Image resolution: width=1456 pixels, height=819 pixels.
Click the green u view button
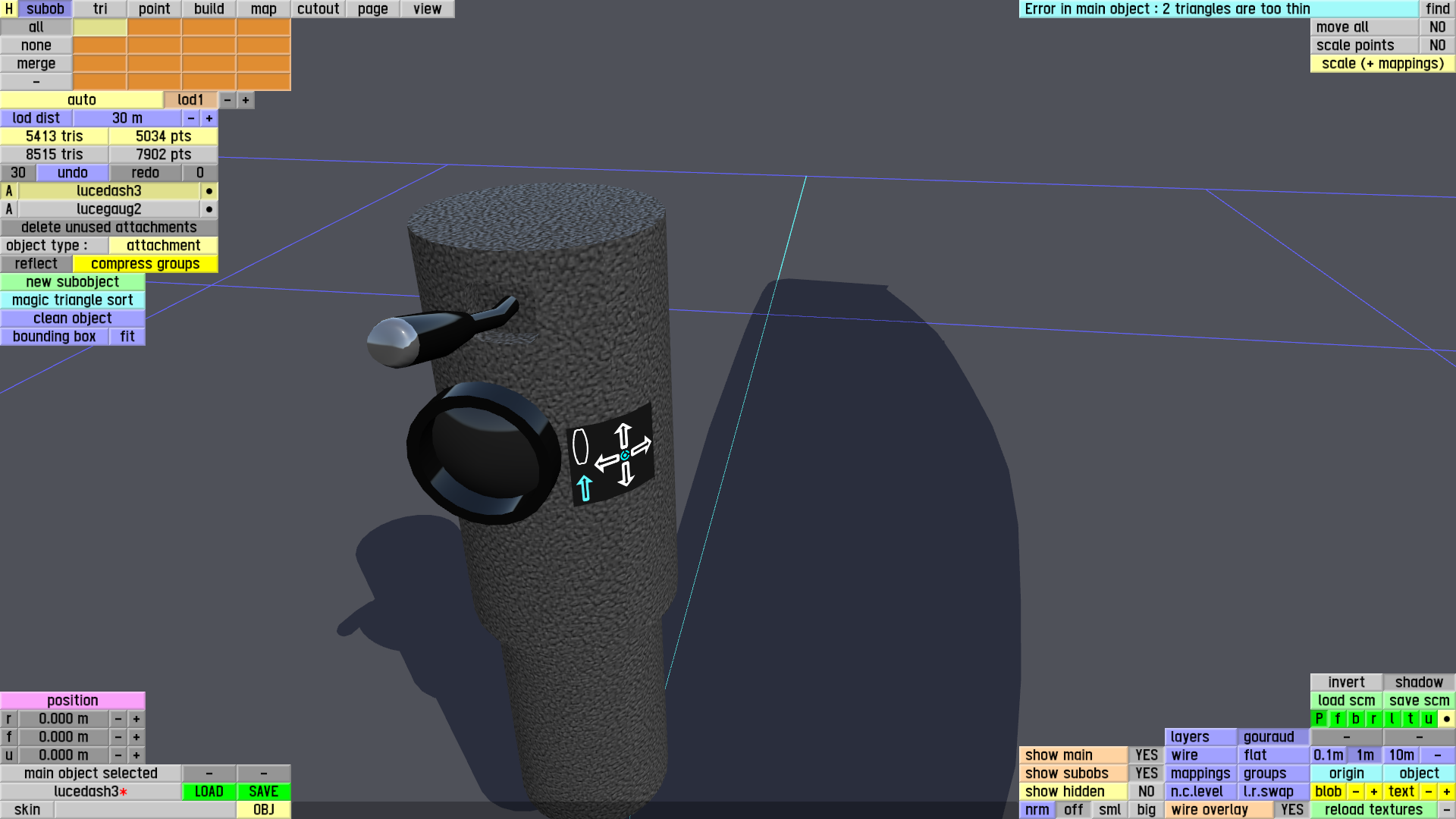coord(1428,719)
